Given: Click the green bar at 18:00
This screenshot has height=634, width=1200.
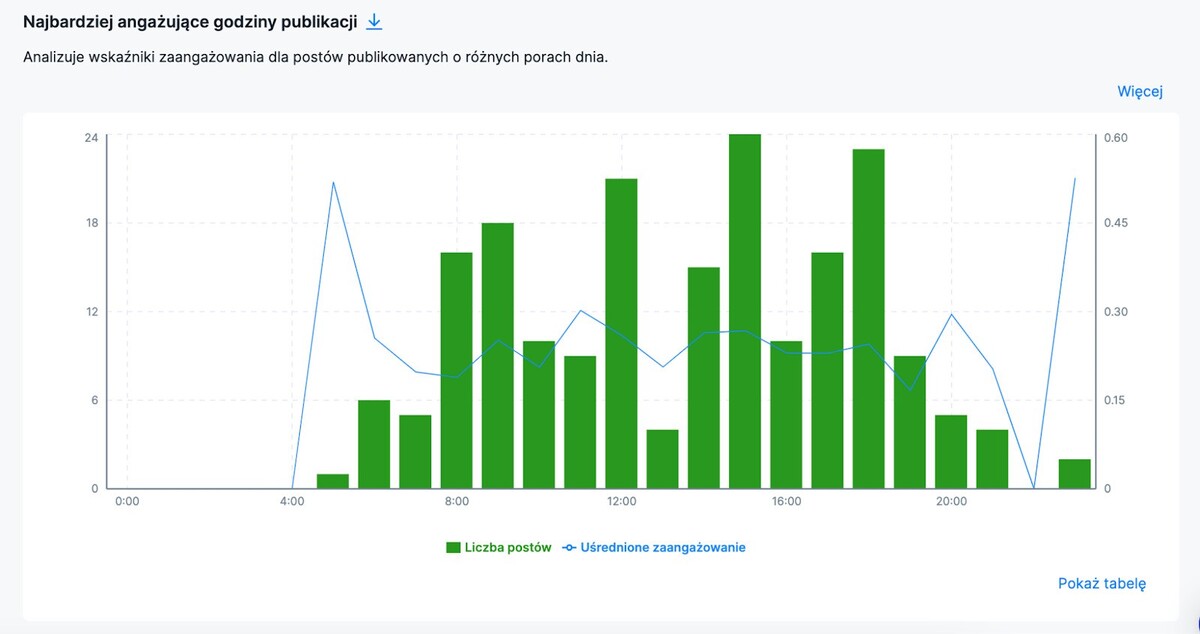Looking at the screenshot, I should point(868,320).
